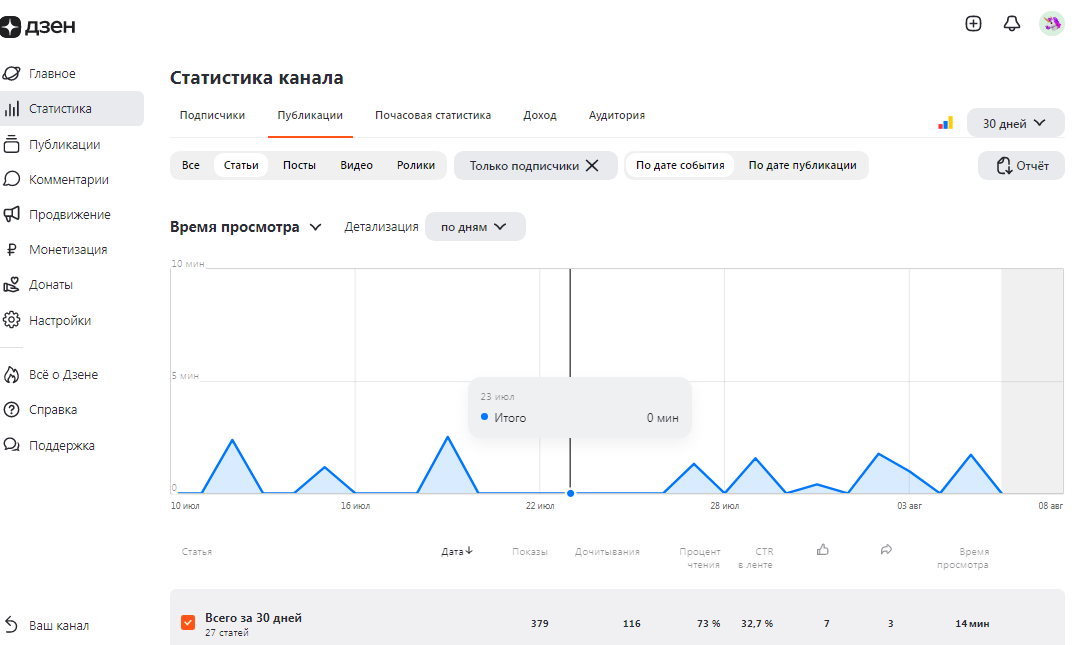Click the 379 shows value
Image resolution: width=1075 pixels, height=645 pixels.
[540, 623]
